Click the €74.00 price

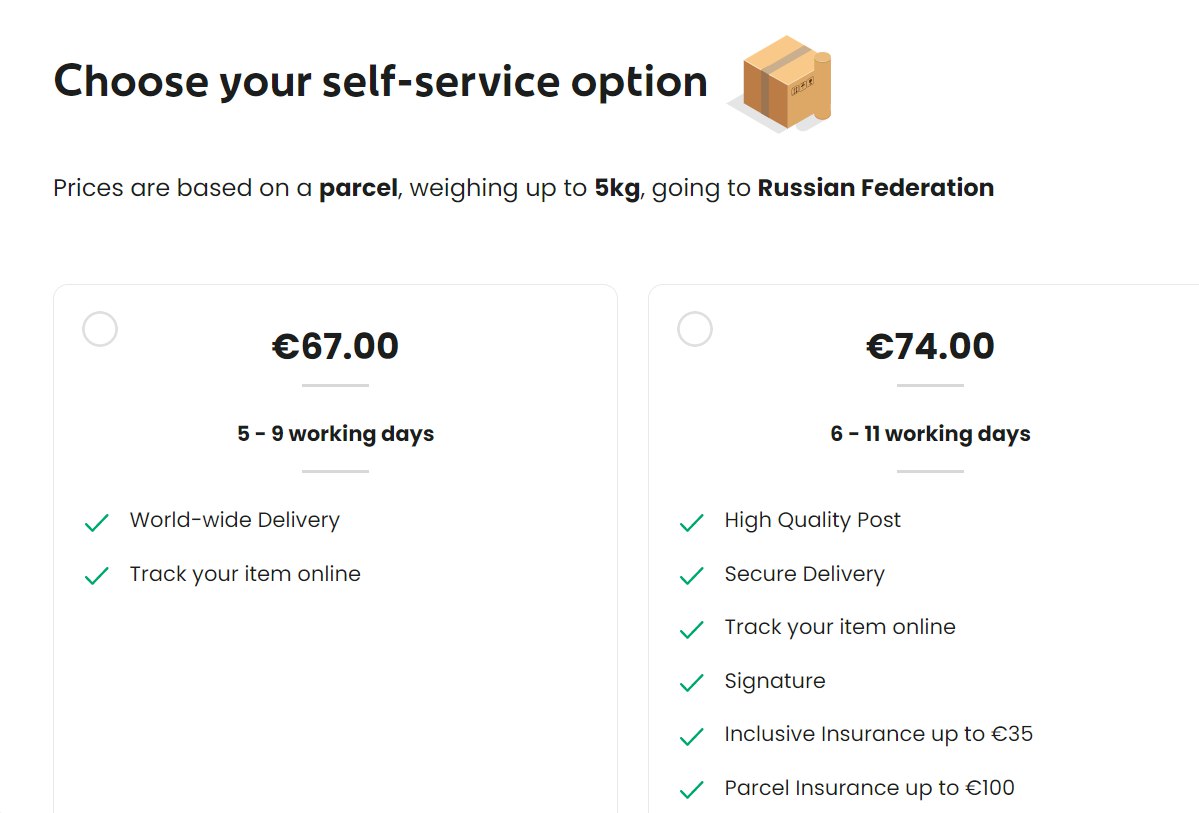(930, 346)
